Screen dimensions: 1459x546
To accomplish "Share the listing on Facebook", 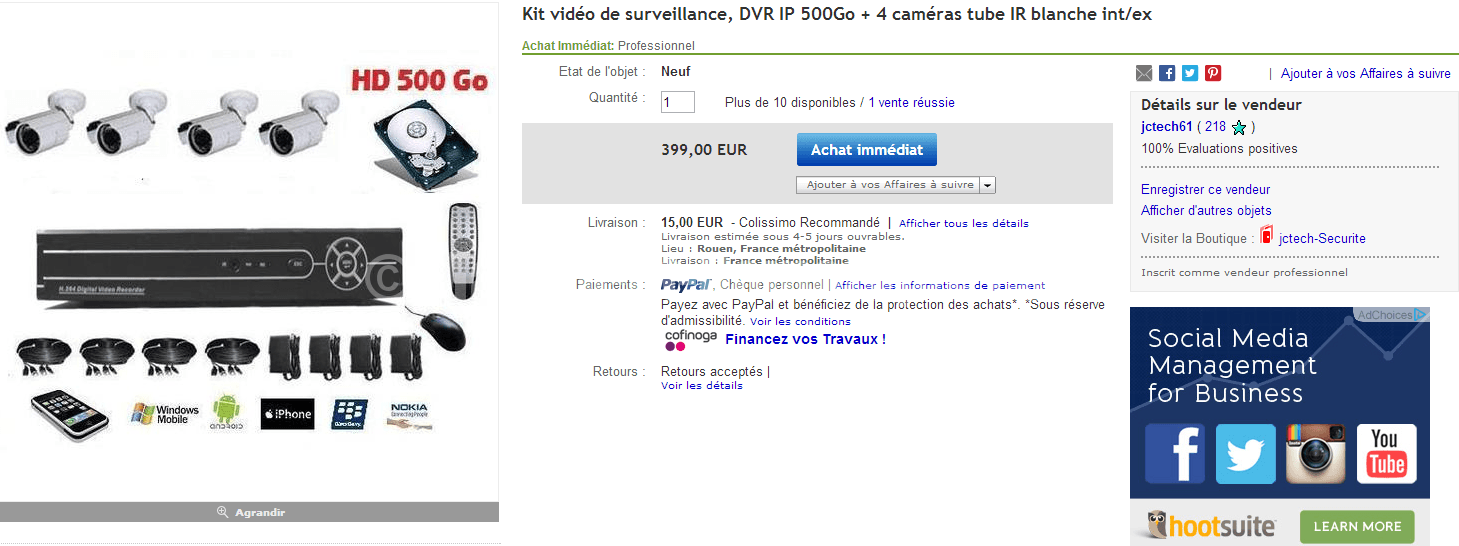I will tap(1167, 73).
